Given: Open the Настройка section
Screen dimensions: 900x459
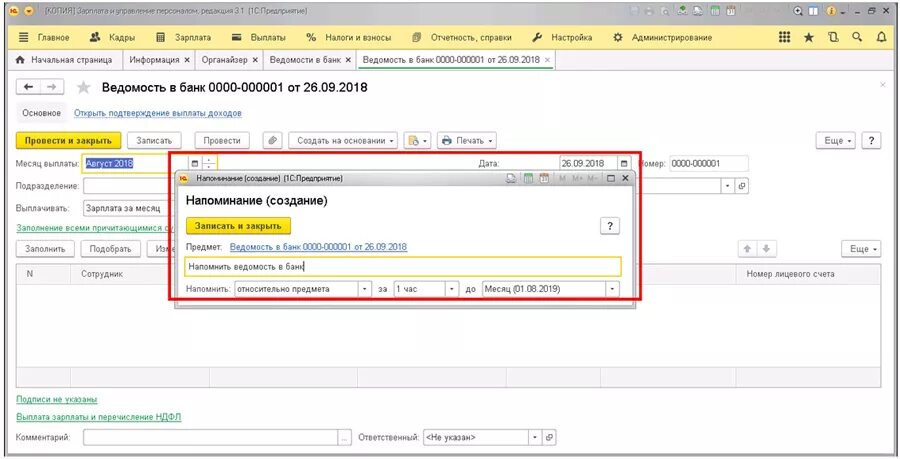Looking at the screenshot, I should tap(562, 37).
